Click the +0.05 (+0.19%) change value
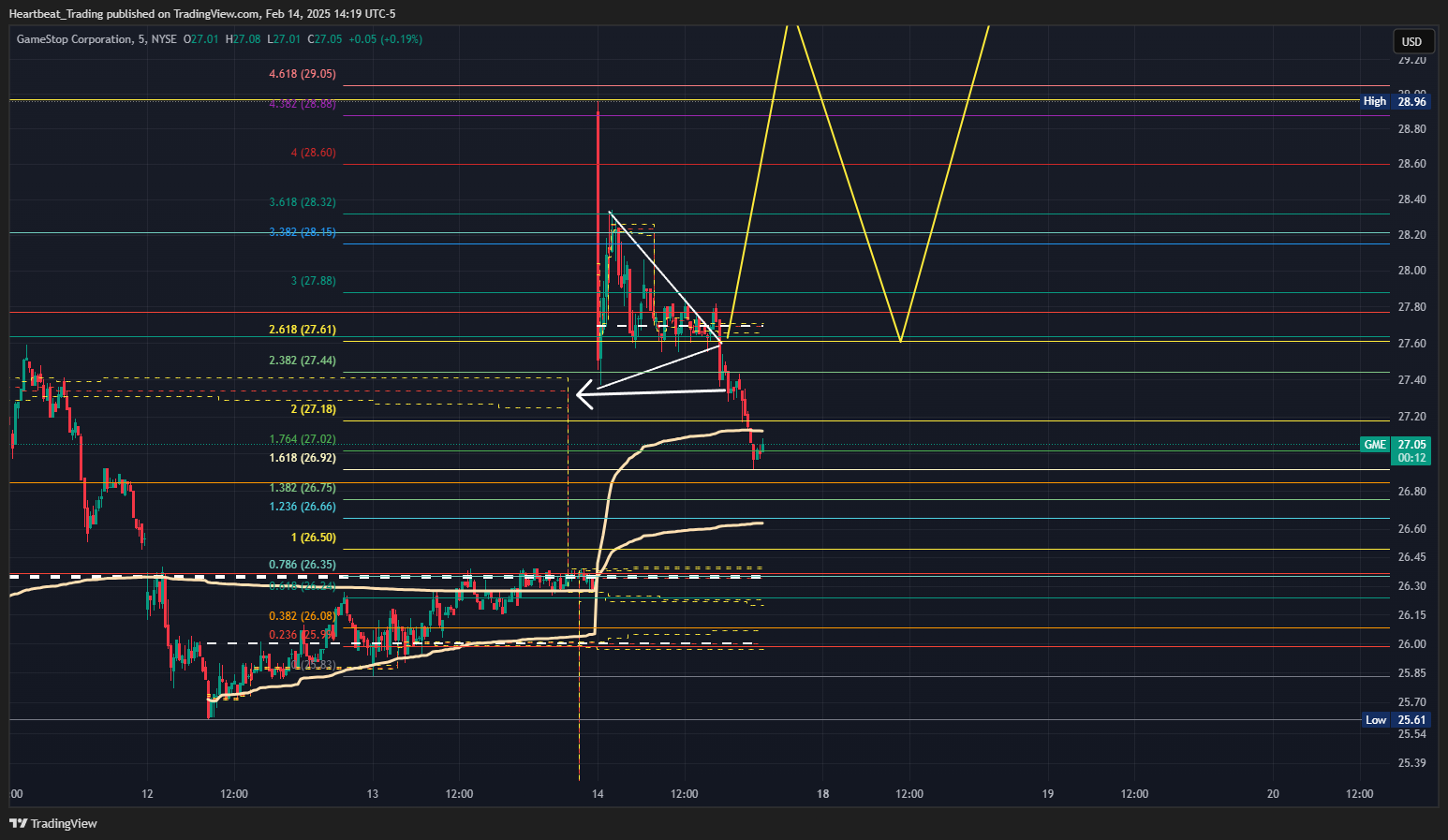The width and height of the screenshot is (1448, 840). coord(385,39)
